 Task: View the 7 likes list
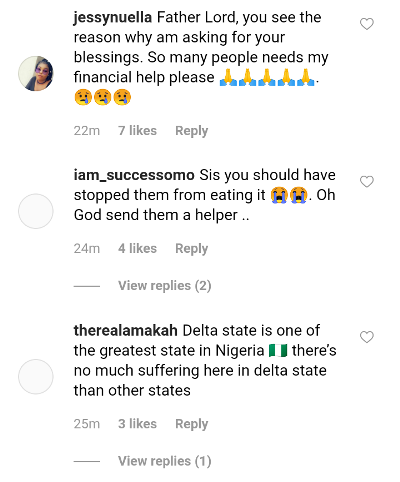[137, 131]
